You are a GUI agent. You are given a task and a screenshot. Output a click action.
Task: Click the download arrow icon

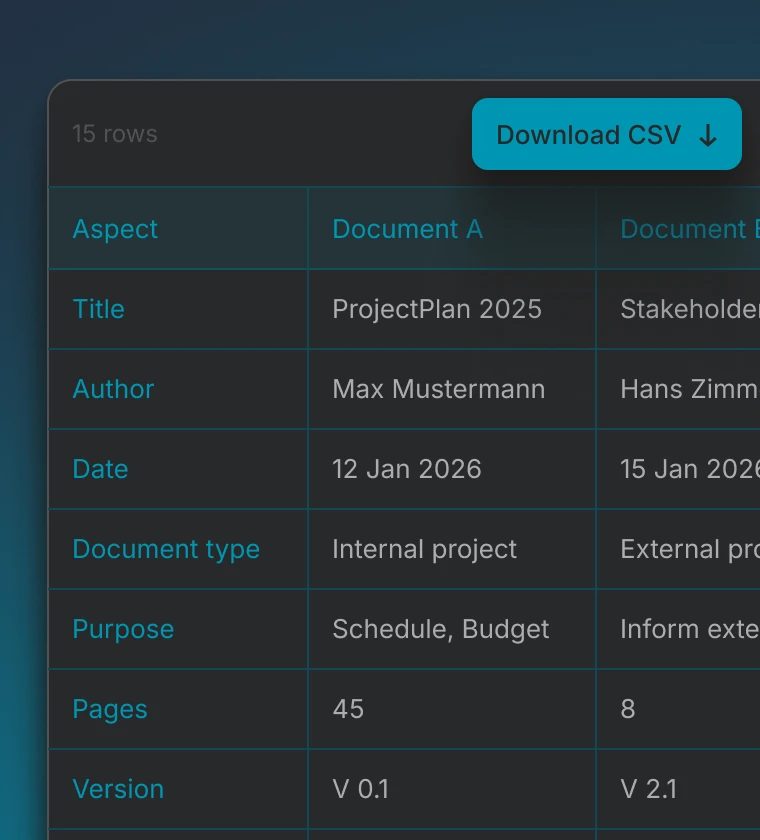click(x=708, y=136)
